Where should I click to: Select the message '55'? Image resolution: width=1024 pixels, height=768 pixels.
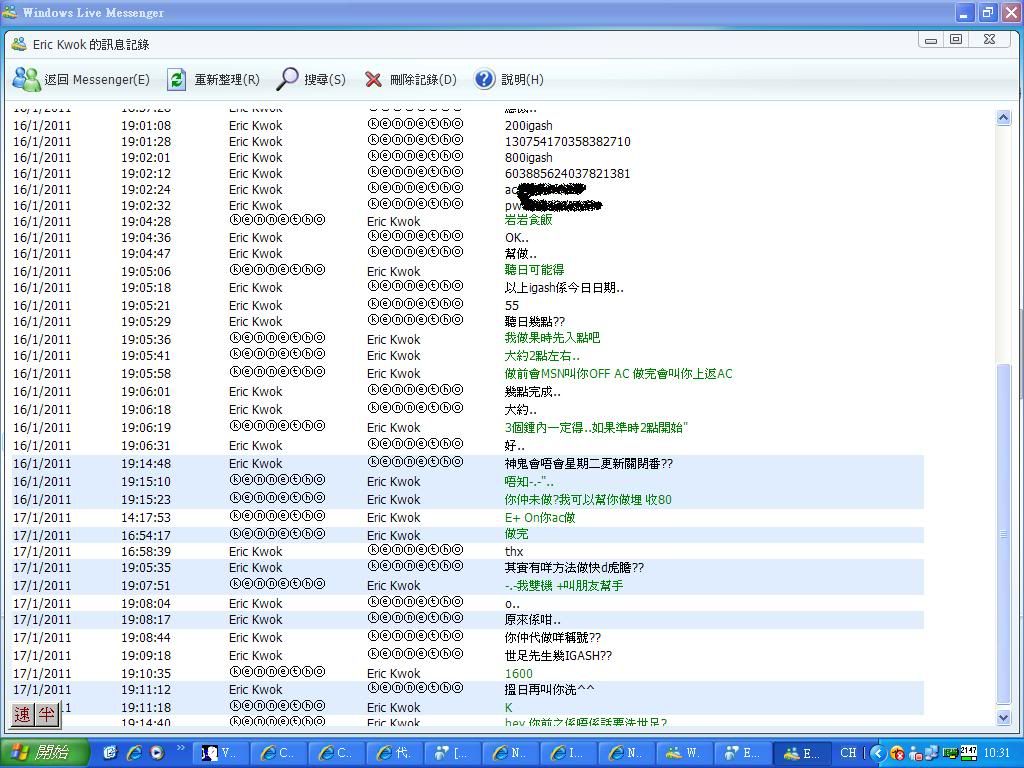click(511, 305)
